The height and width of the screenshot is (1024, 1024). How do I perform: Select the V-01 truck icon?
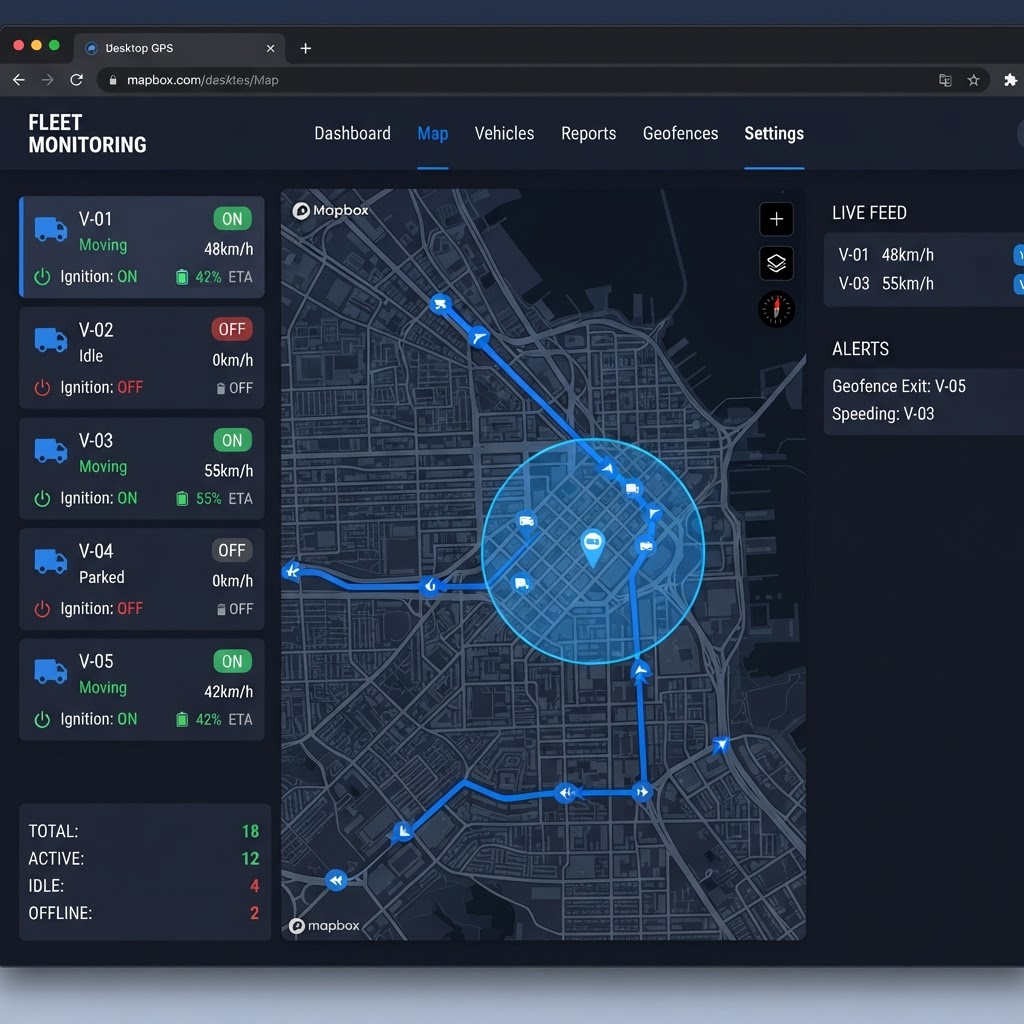(50, 229)
